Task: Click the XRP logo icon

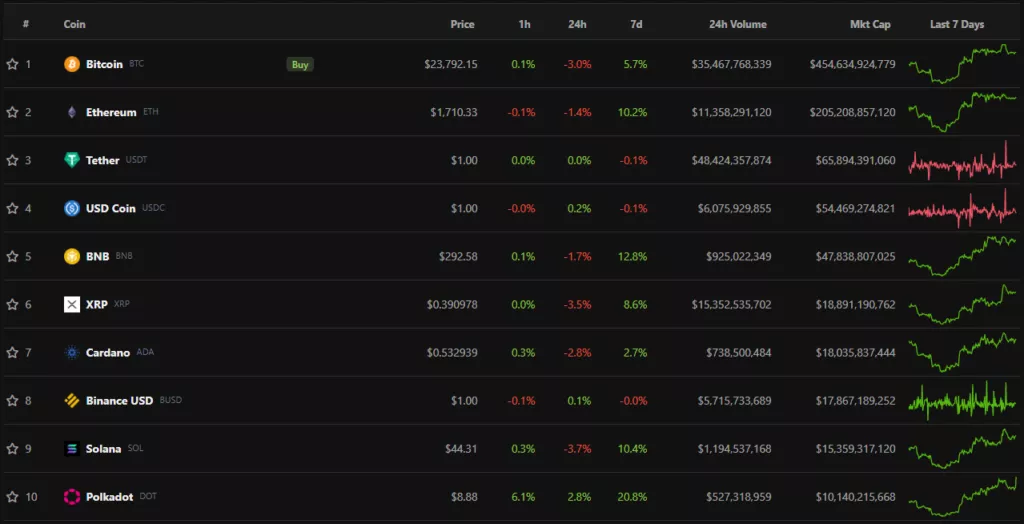Action: (x=72, y=304)
